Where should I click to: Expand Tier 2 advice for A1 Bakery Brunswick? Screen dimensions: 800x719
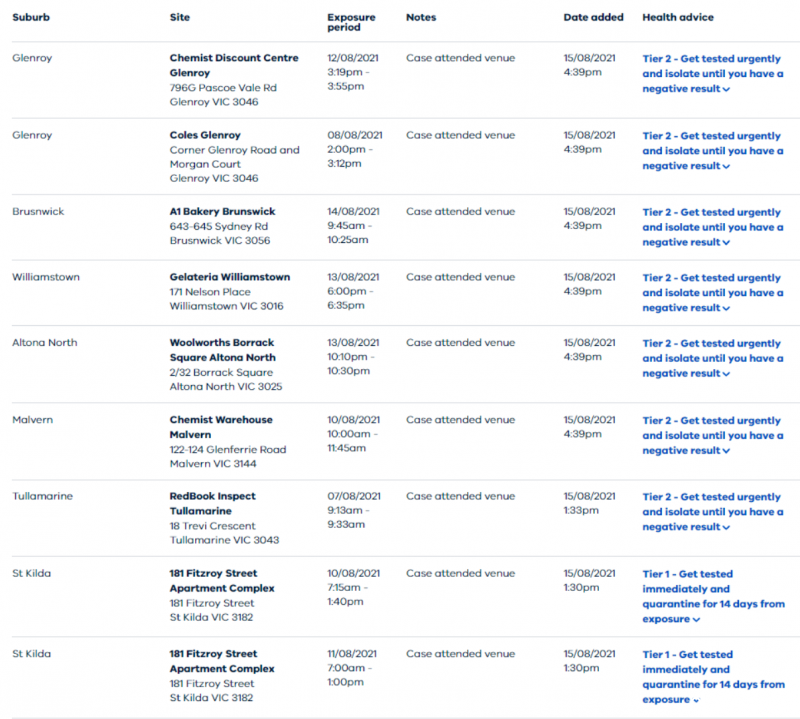pos(713,228)
